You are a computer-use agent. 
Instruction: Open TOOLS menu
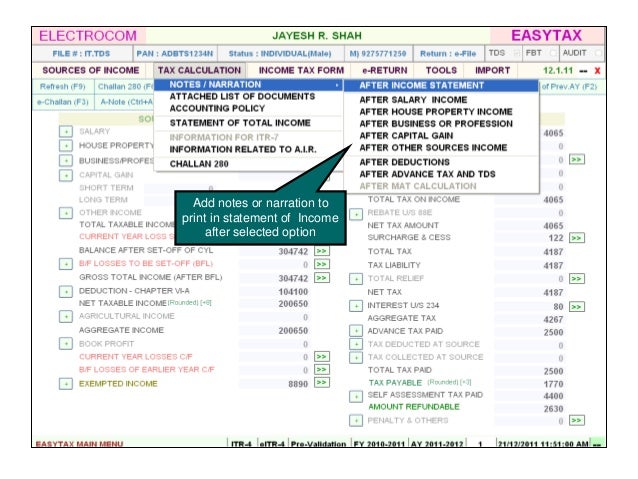click(x=441, y=70)
